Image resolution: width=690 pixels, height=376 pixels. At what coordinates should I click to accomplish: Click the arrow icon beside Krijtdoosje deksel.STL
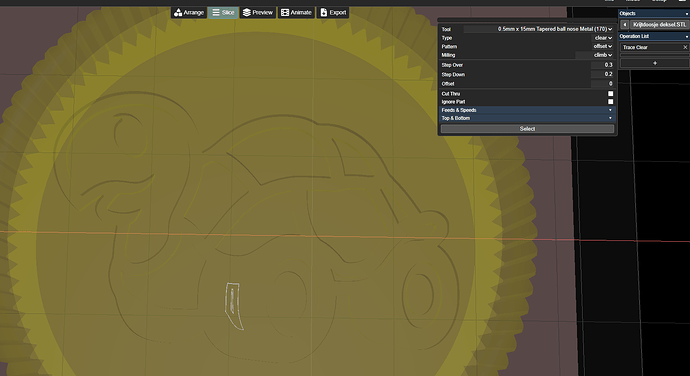[624, 25]
